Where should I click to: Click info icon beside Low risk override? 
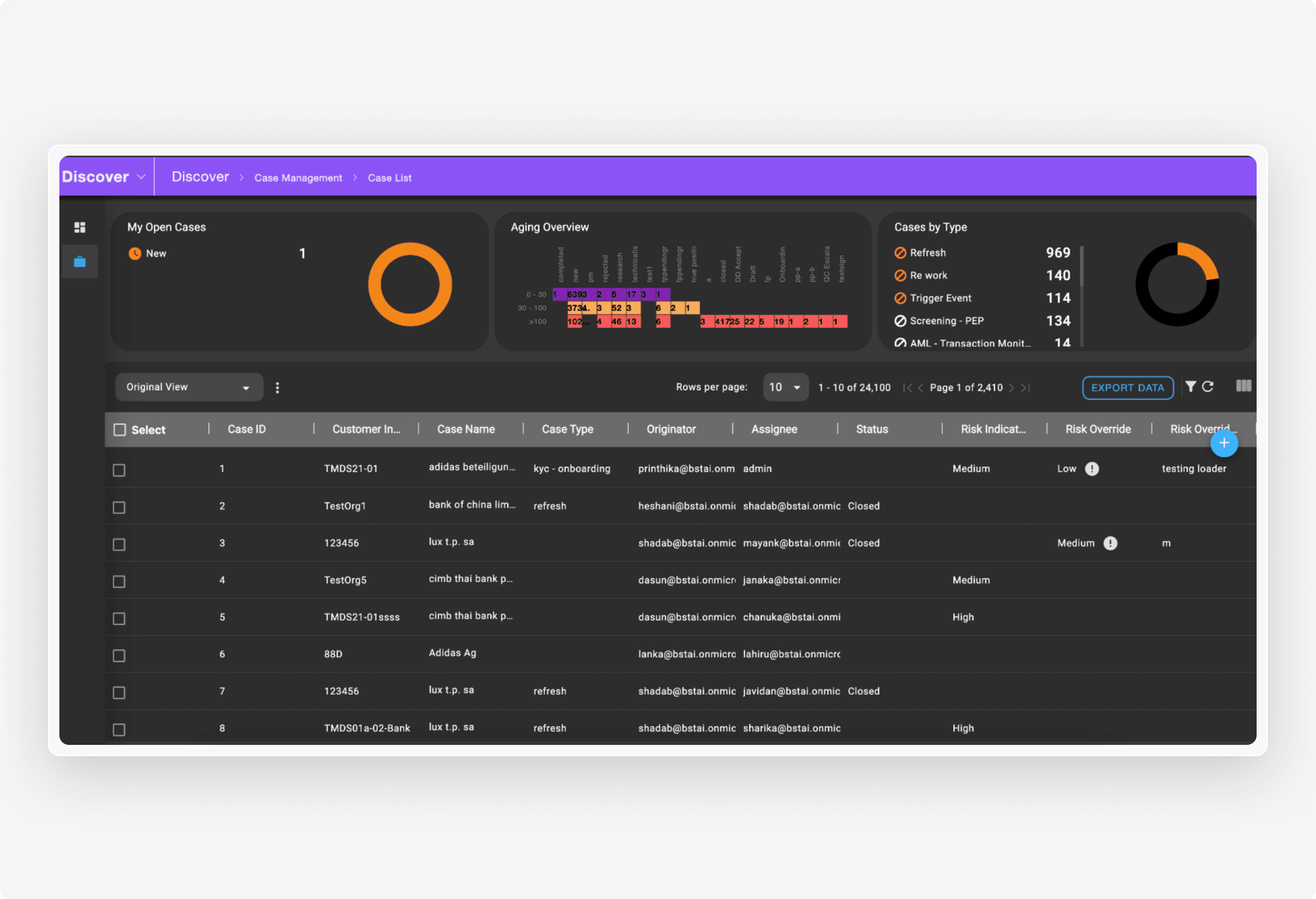1092,469
